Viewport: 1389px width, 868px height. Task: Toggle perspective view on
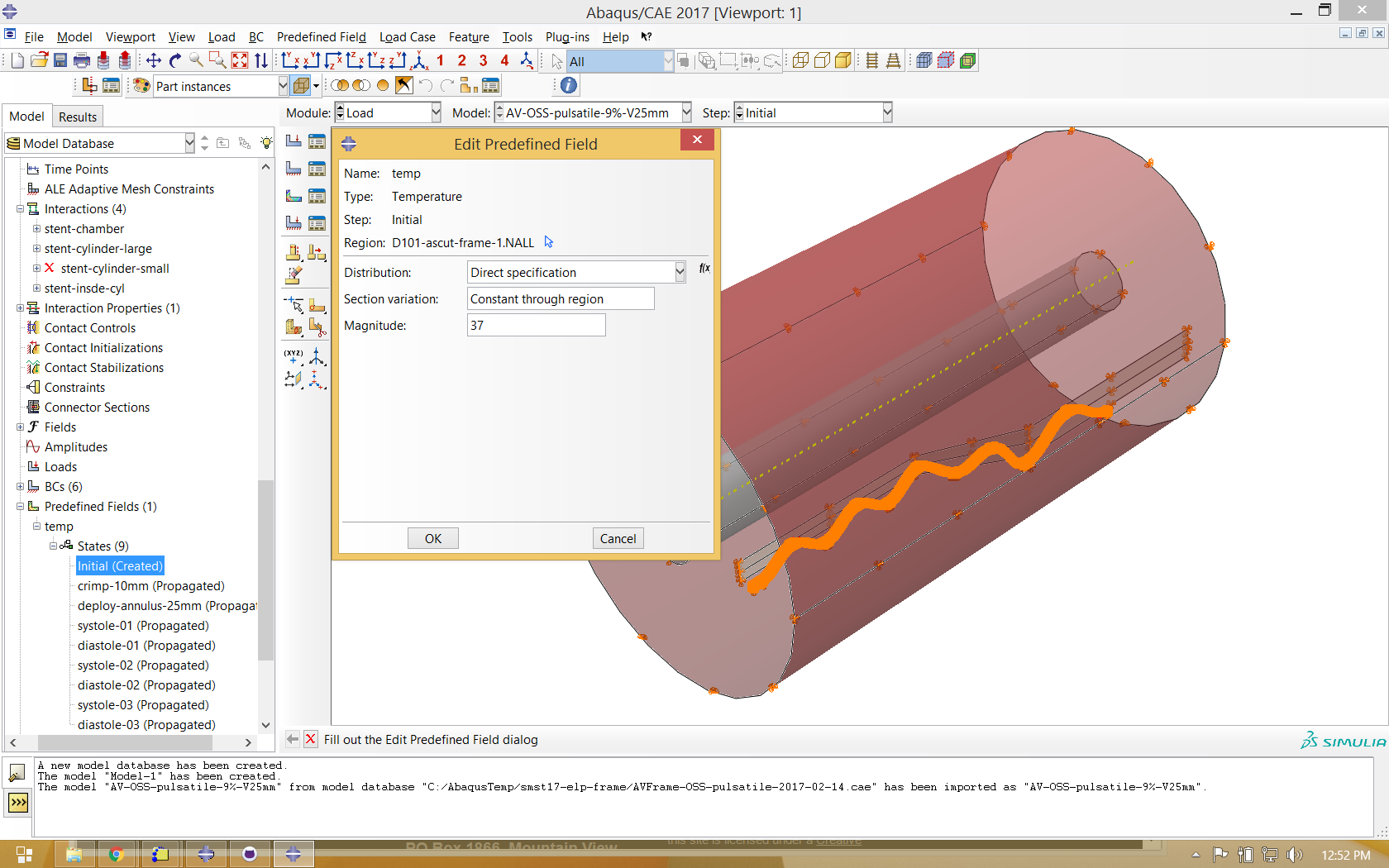[x=894, y=60]
